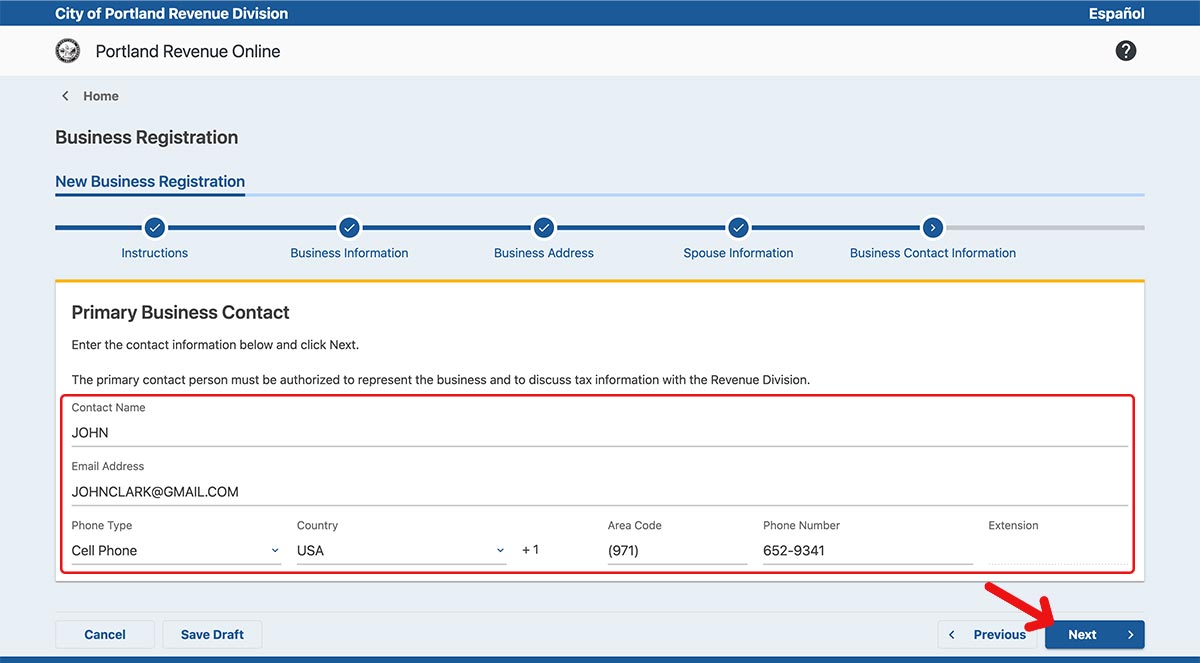This screenshot has height=663, width=1200.
Task: Click the Spouse Information step checkmark circle
Action: (x=738, y=228)
